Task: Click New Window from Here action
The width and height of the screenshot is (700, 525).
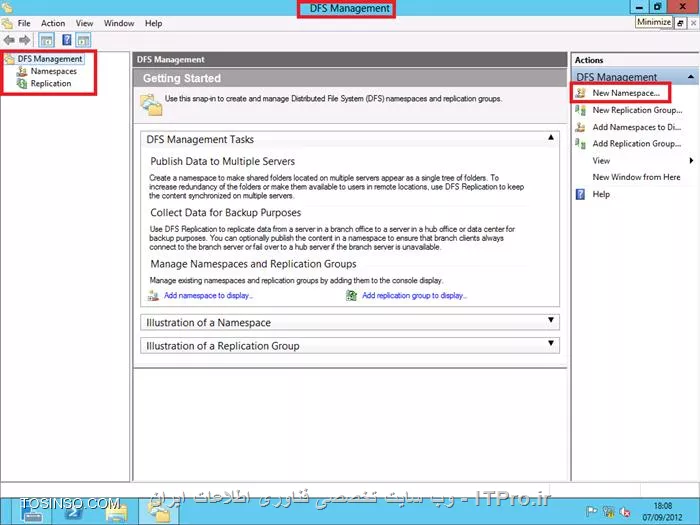Action: pos(636,177)
